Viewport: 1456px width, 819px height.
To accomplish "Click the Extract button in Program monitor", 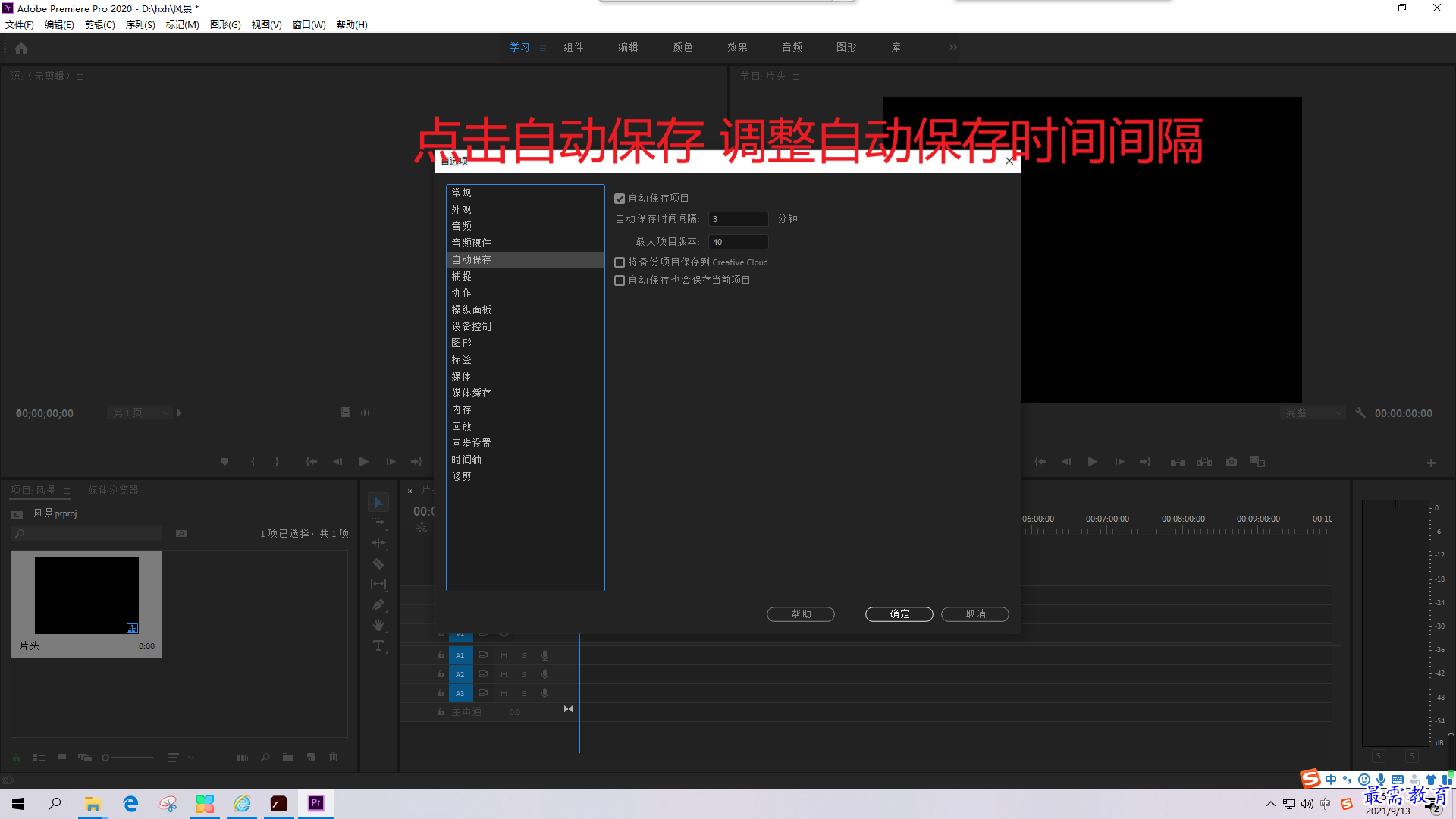I will click(x=1204, y=462).
